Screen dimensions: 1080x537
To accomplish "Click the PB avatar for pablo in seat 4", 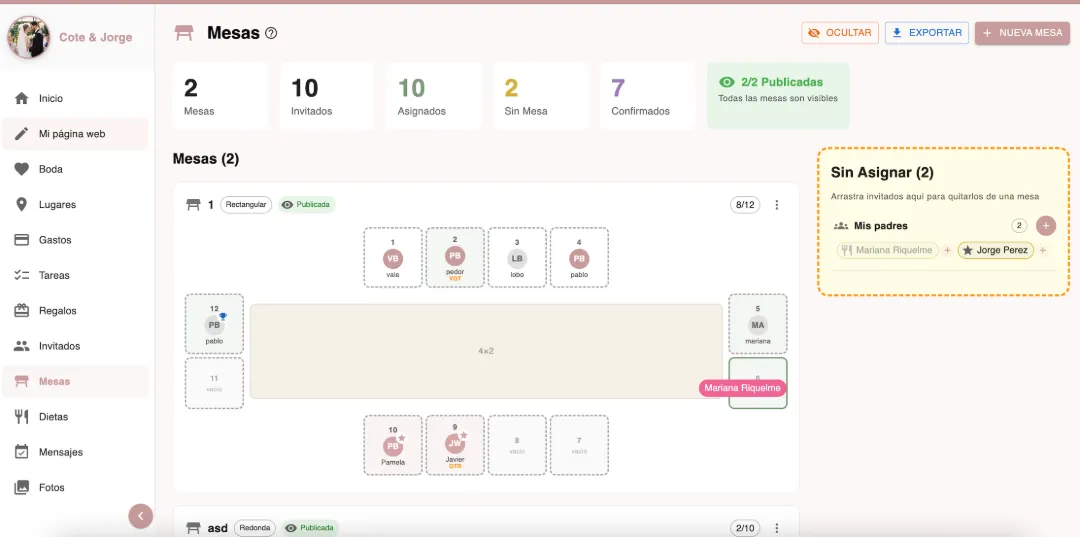I will (x=579, y=259).
